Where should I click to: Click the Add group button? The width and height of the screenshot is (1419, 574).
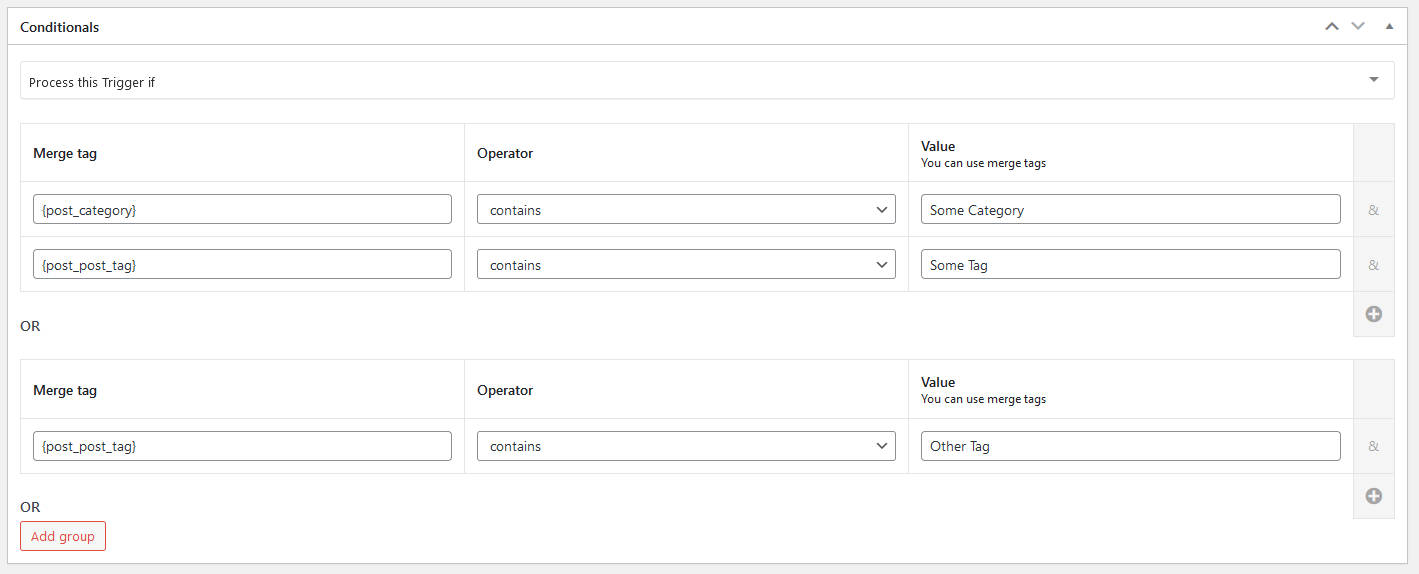coord(63,536)
